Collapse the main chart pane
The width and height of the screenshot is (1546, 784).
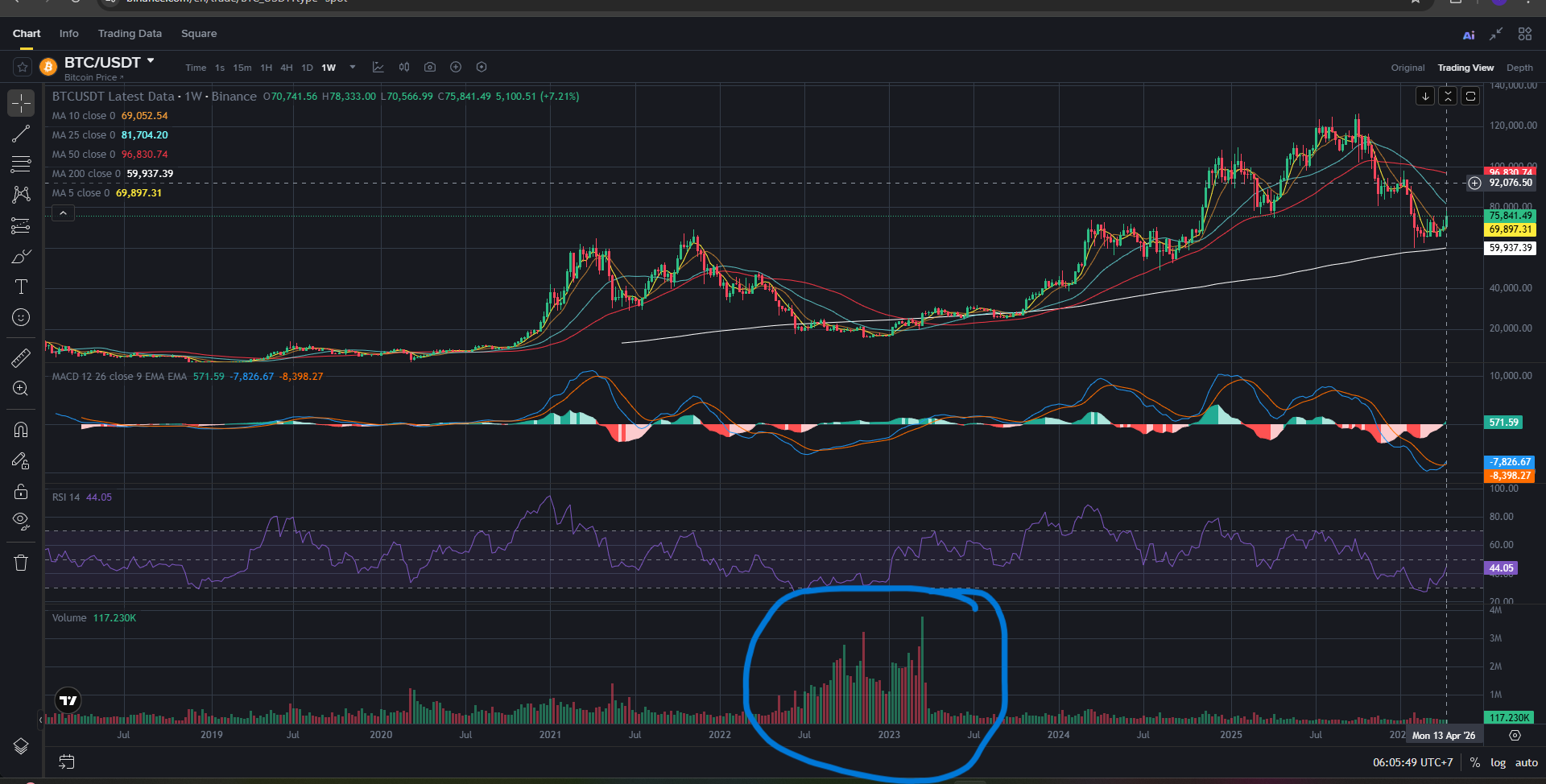pyautogui.click(x=1448, y=97)
